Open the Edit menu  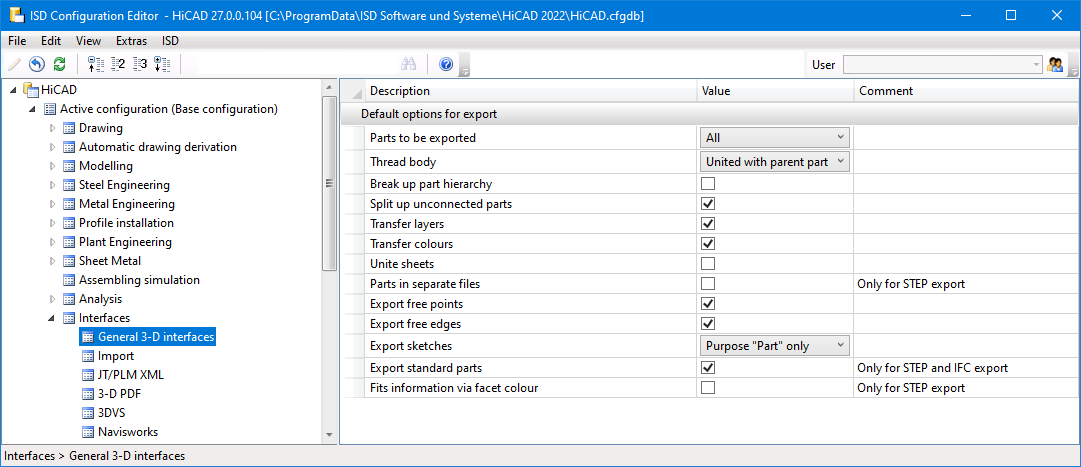(x=50, y=41)
